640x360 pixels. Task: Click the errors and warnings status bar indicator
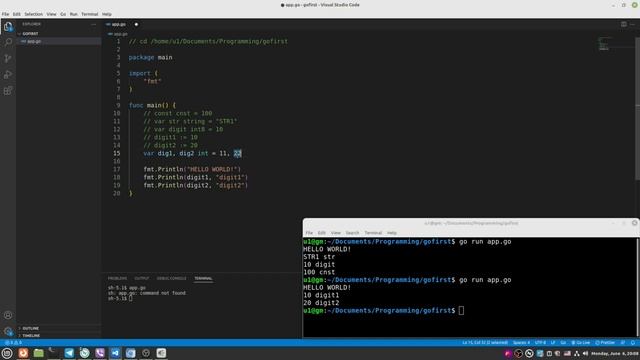coord(13,342)
